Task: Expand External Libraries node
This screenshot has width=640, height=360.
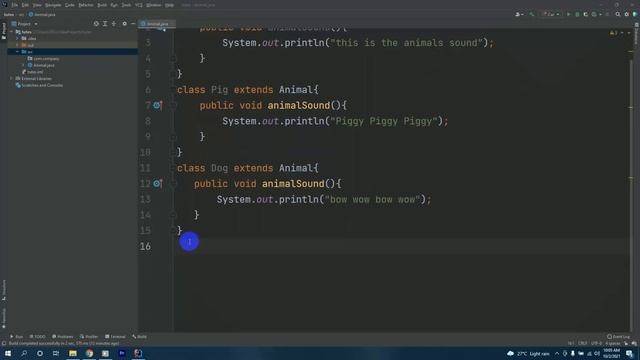Action: (x=12, y=78)
